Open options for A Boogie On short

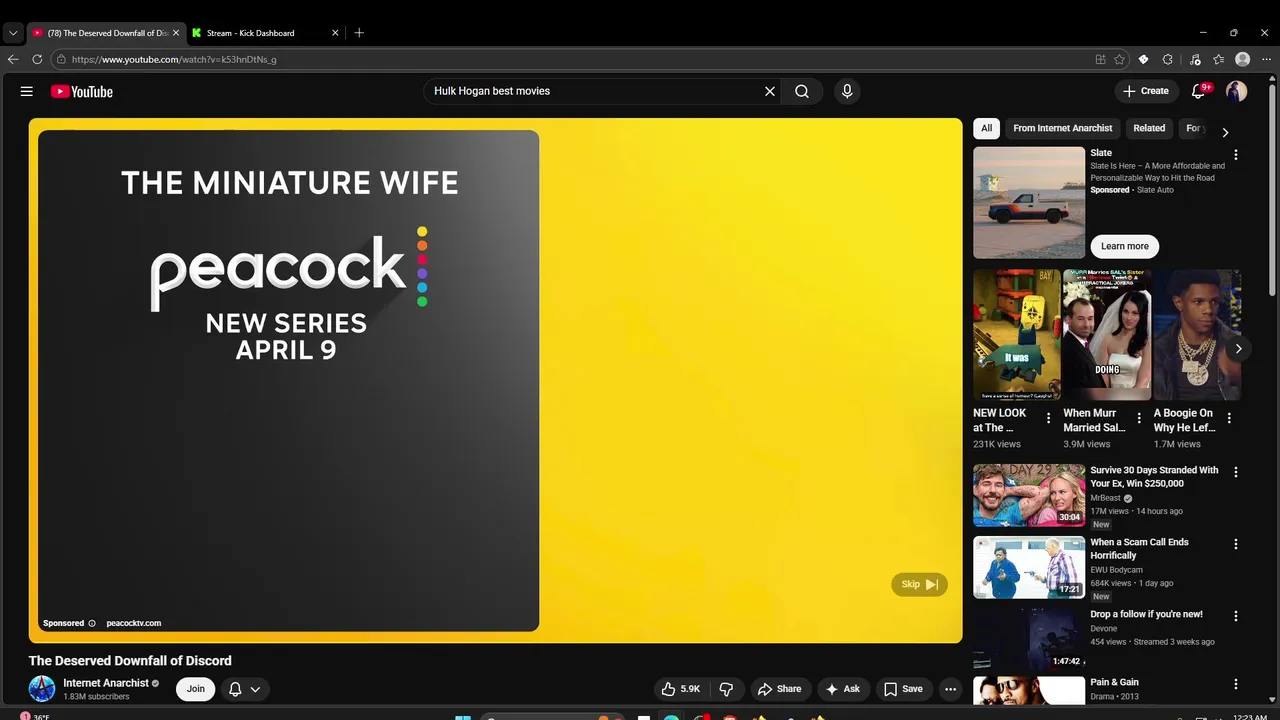pos(1229,418)
